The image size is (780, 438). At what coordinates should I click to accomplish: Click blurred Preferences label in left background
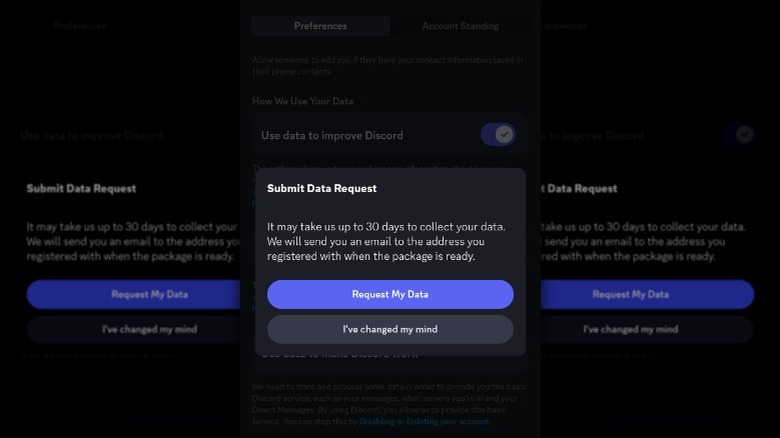[x=80, y=26]
